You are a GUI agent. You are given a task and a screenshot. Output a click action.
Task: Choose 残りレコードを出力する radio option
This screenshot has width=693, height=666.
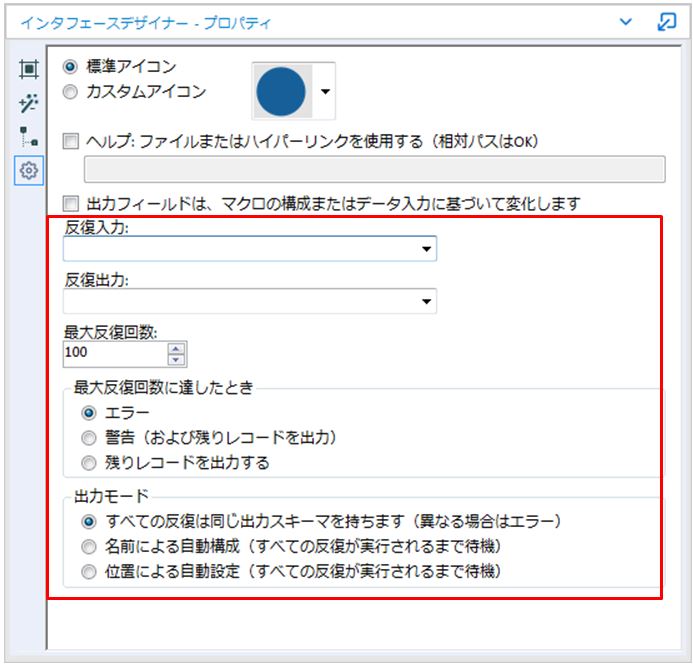90,463
